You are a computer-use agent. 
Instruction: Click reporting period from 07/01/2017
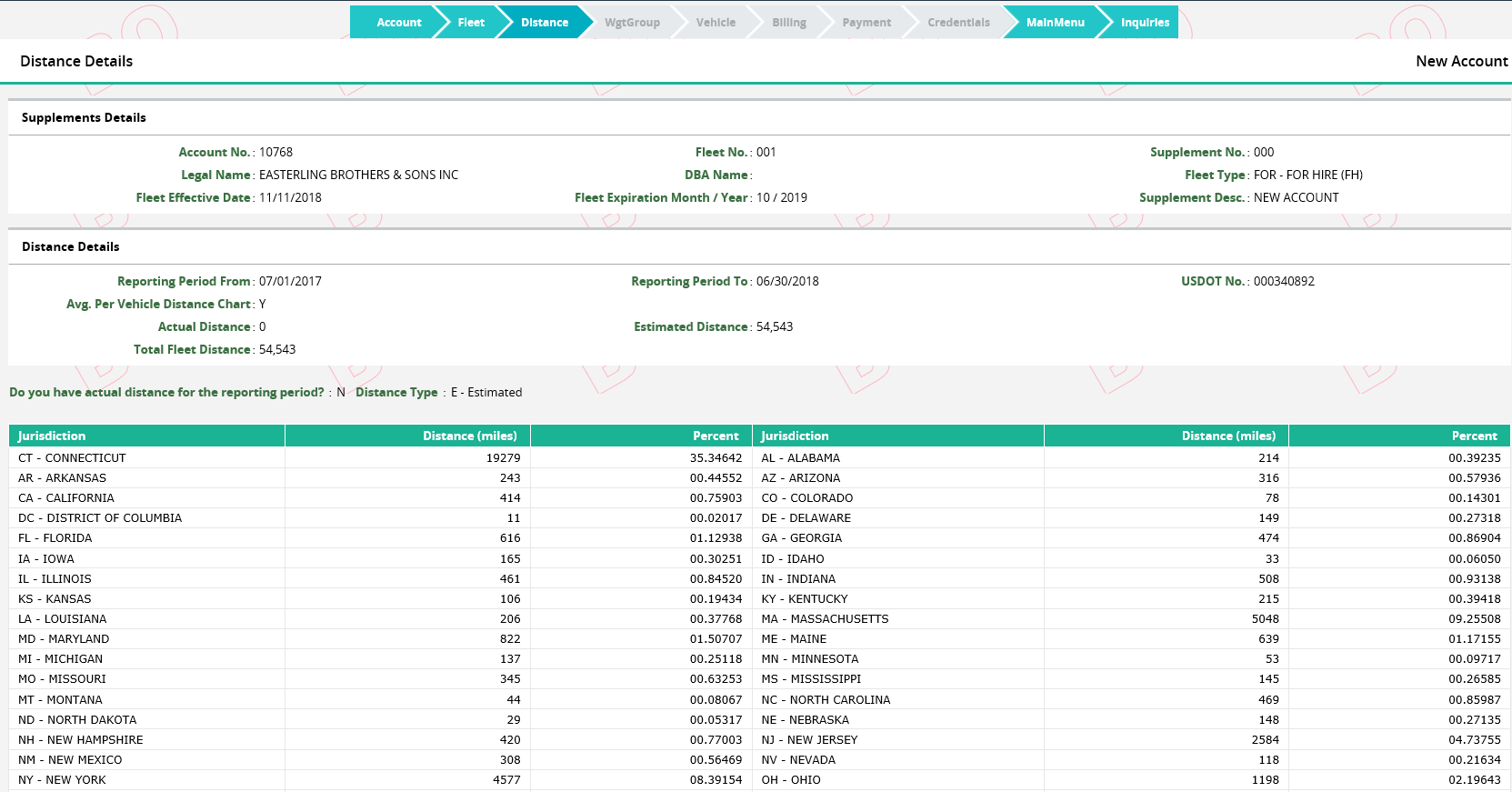[290, 281]
